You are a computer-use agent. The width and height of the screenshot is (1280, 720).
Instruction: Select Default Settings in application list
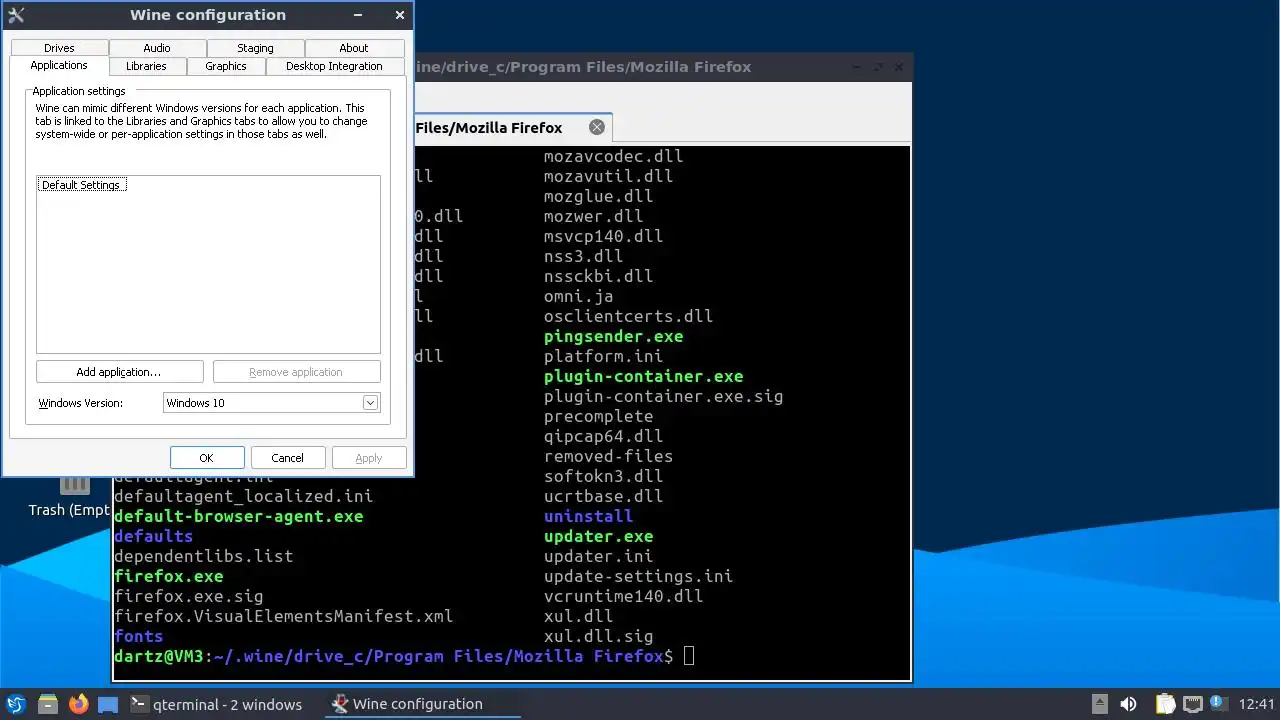click(82, 185)
